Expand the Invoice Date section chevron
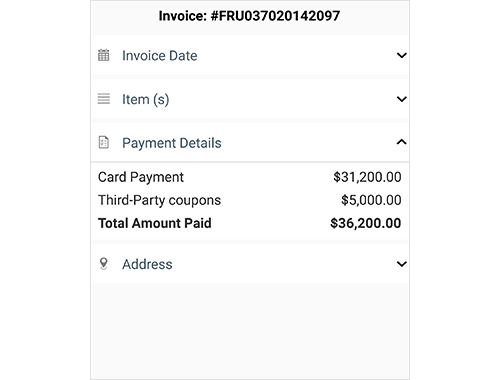The width and height of the screenshot is (500, 380). [x=402, y=55]
